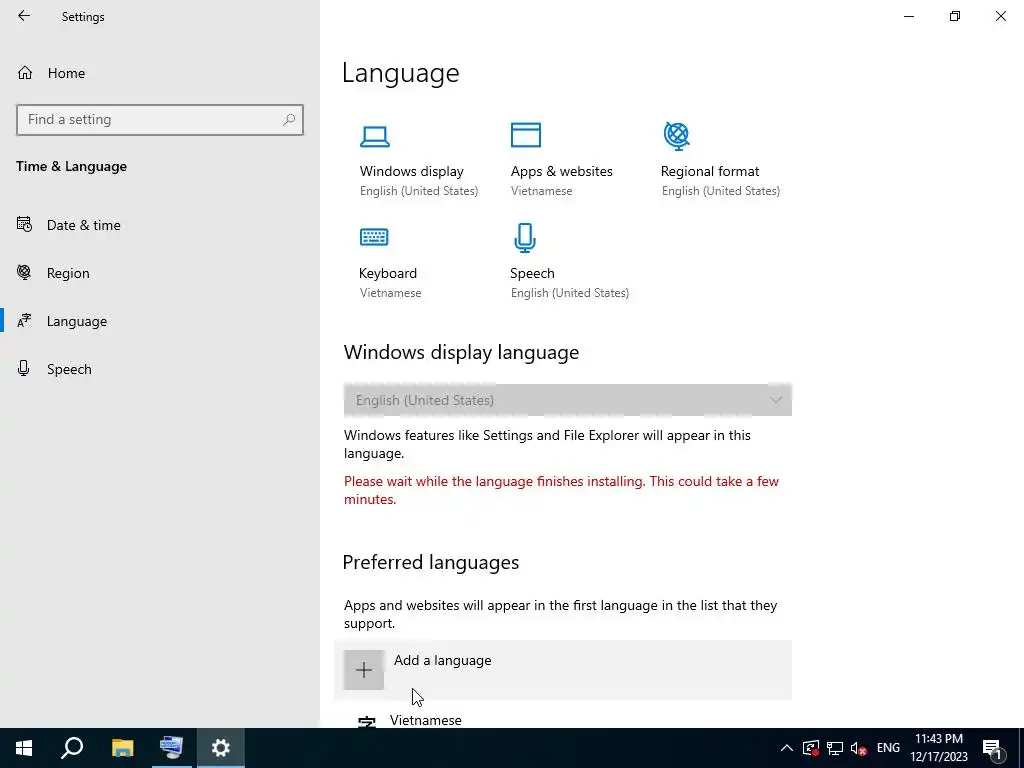Switch input language via ENG indicator
This screenshot has height=768, width=1024.
coord(888,748)
